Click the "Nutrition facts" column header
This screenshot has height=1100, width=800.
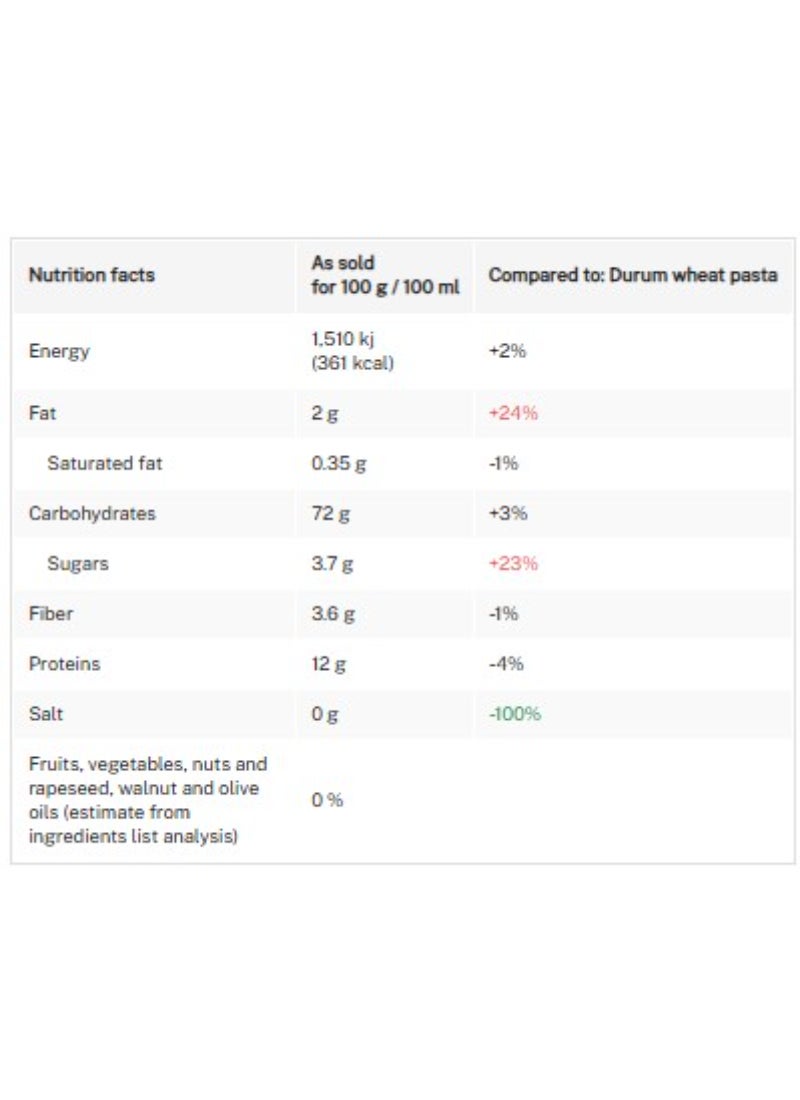click(92, 275)
